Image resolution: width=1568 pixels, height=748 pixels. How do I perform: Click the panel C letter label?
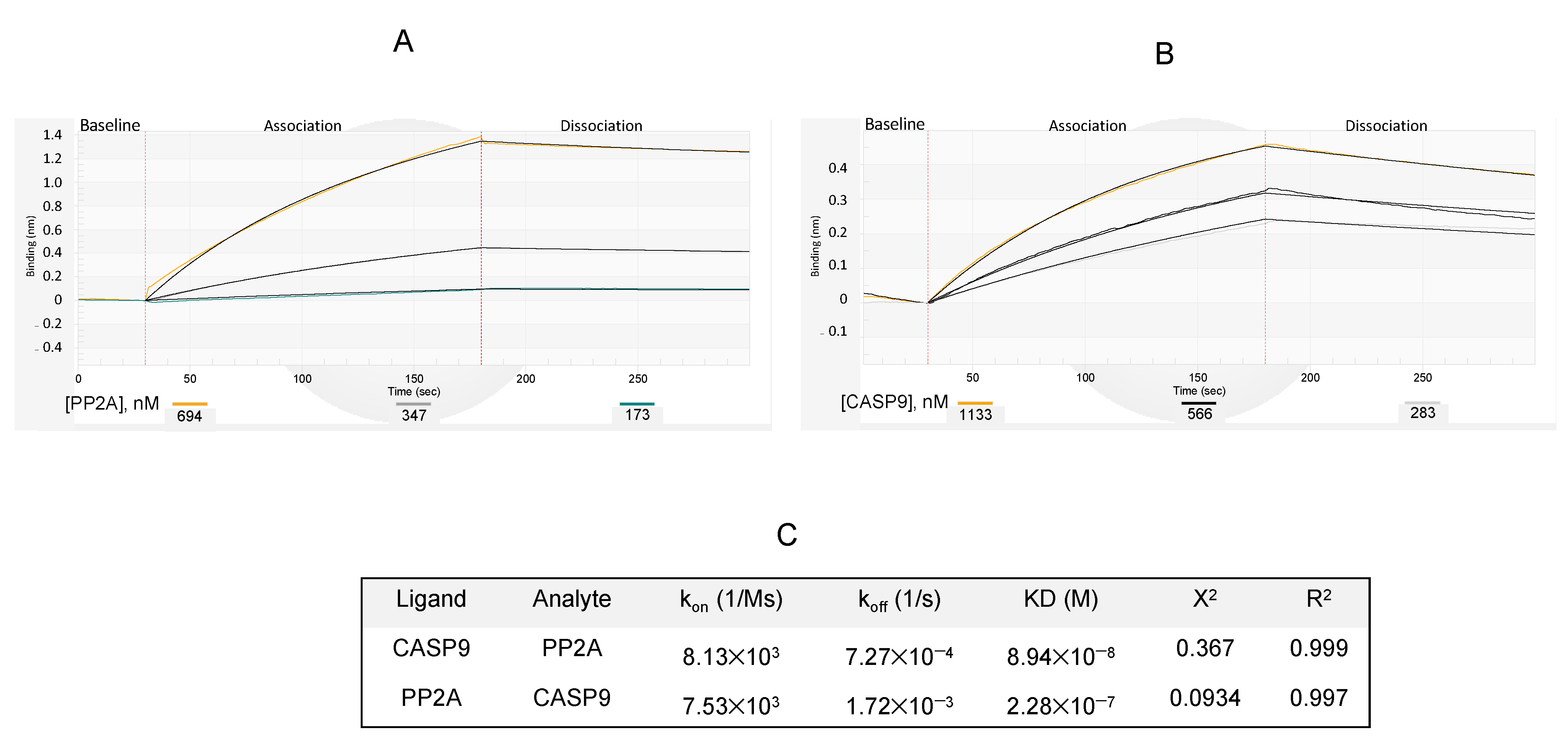[786, 535]
